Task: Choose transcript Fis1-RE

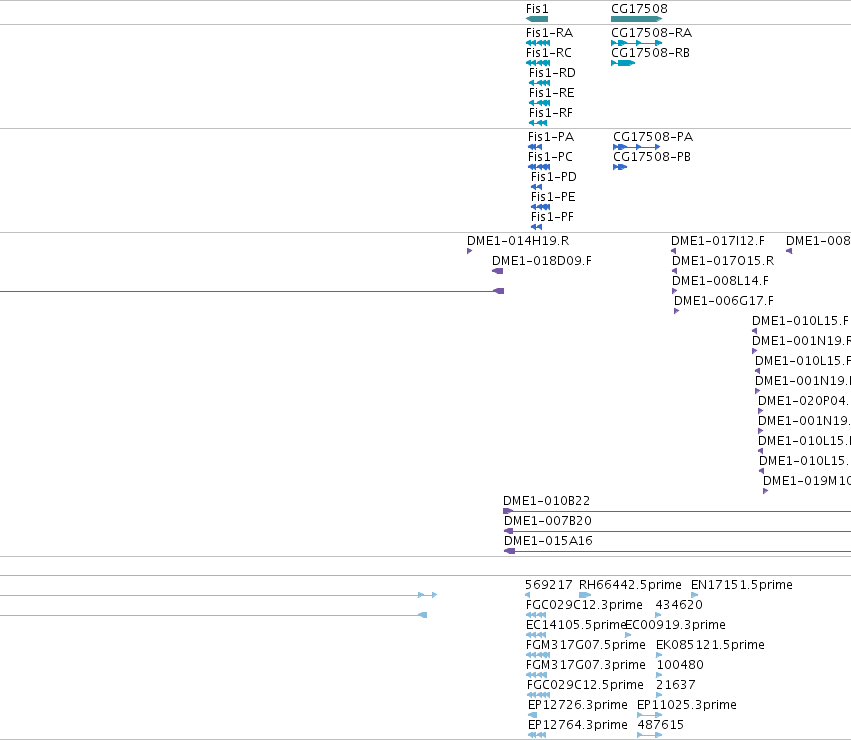Action: click(x=551, y=93)
